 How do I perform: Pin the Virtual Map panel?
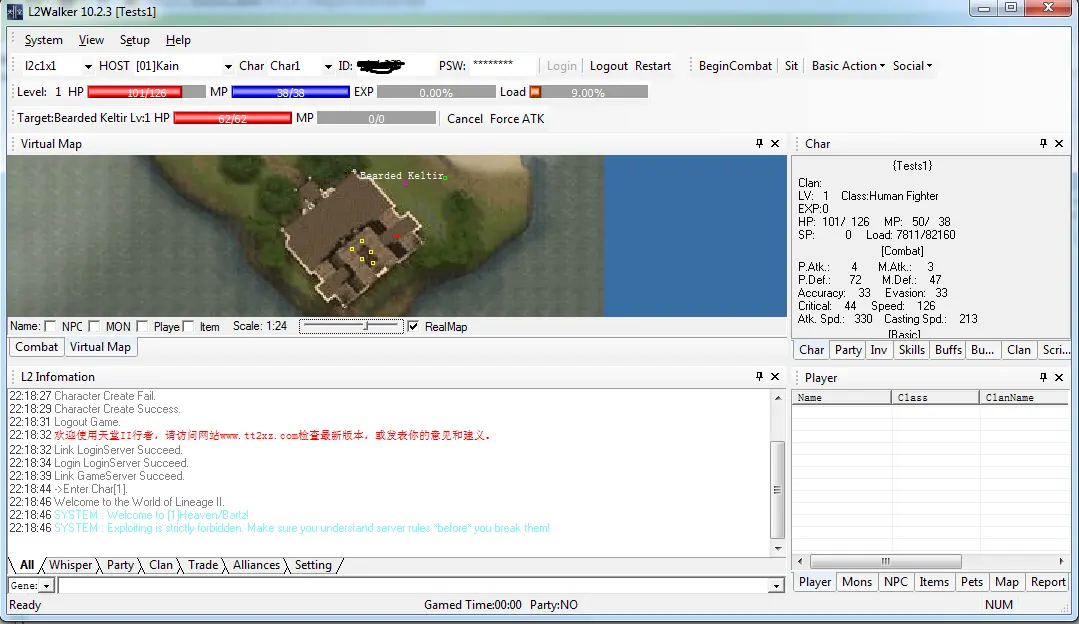click(x=759, y=144)
